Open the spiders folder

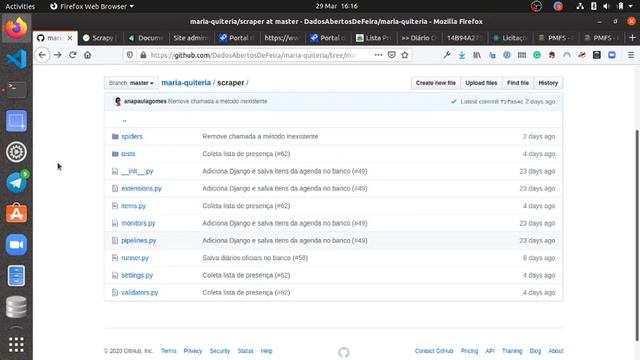coord(132,136)
